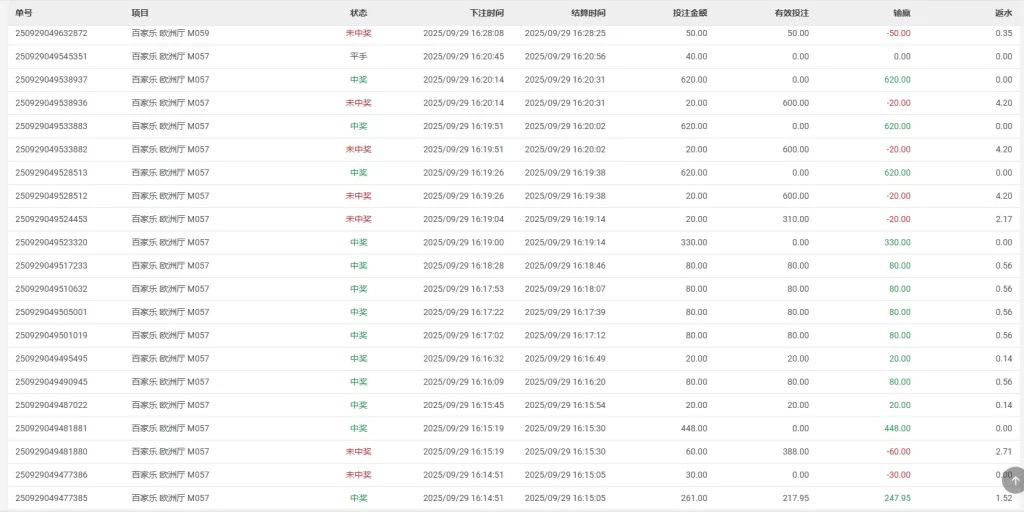
Task: Select the -60.00 loss amount
Action: [898, 452]
